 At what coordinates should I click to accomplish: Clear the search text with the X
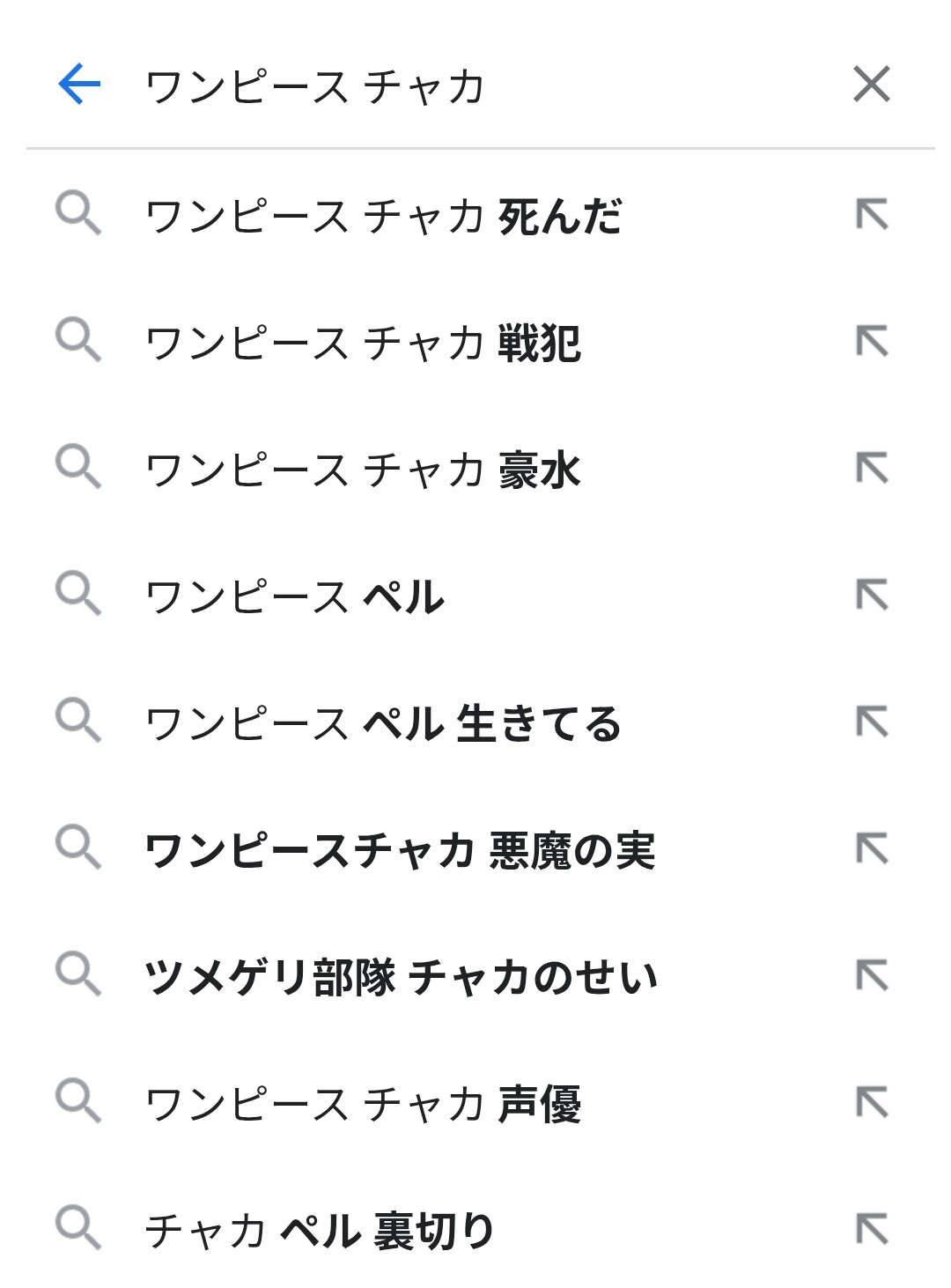click(x=871, y=85)
